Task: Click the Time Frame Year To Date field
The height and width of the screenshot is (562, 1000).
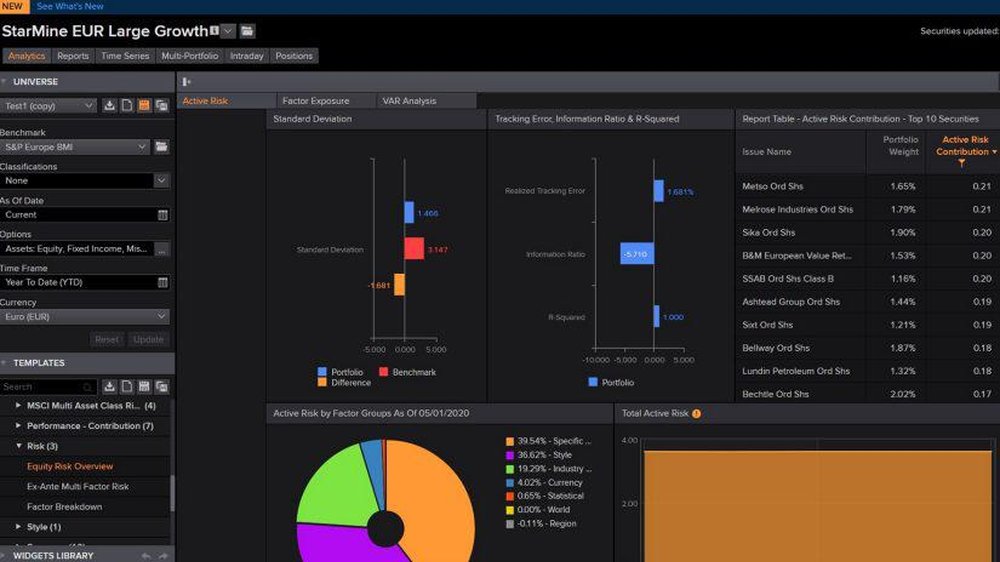Action: (x=84, y=283)
